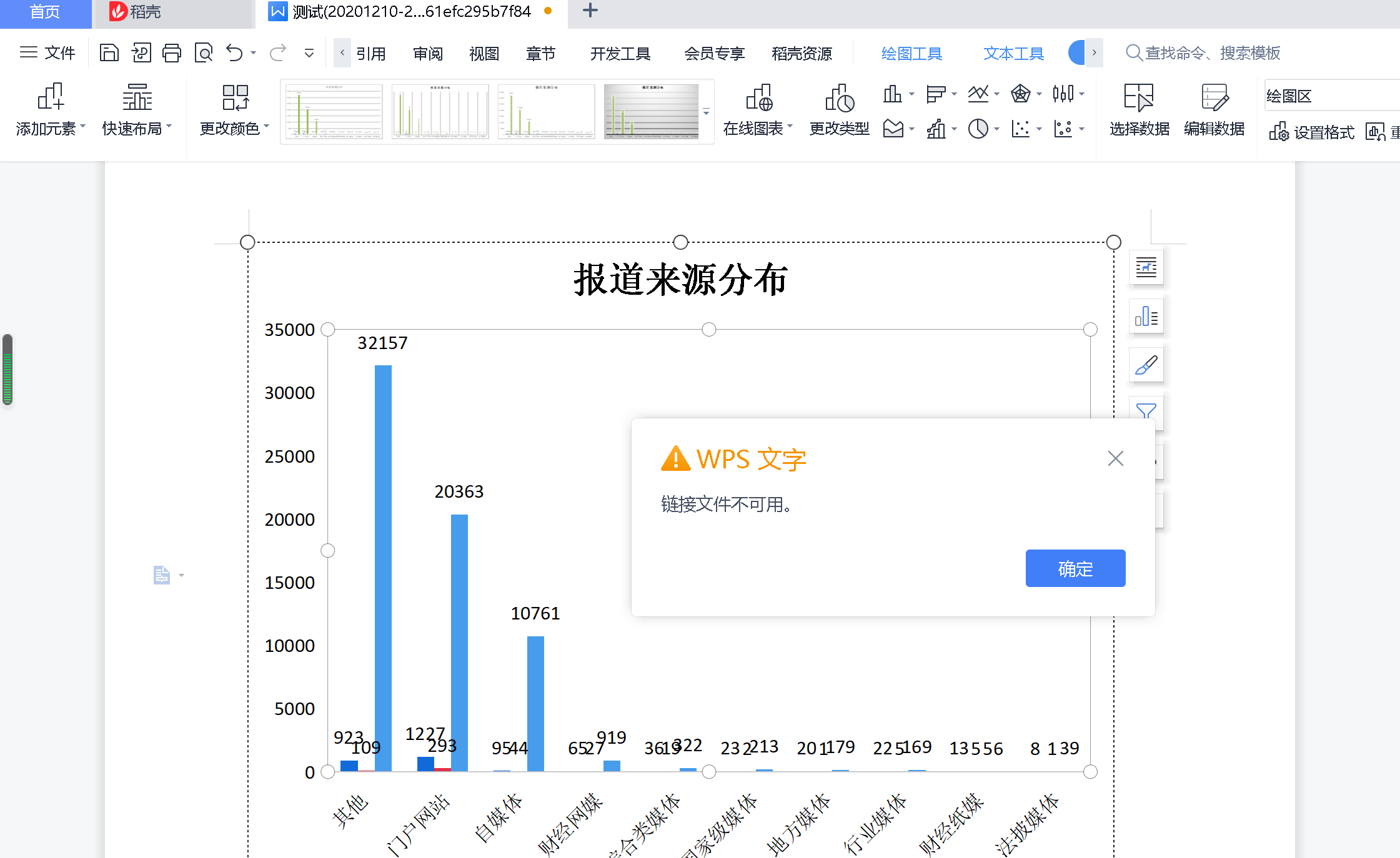Select the radar chart icon
The width and height of the screenshot is (1400, 858).
click(x=1022, y=93)
